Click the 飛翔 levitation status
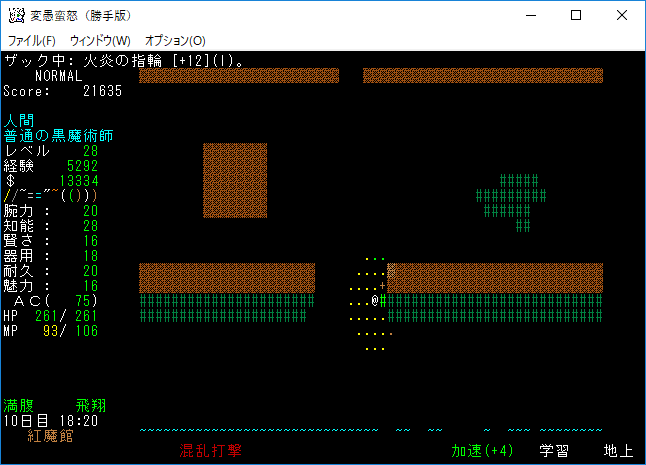646x465 pixels. tap(91, 406)
